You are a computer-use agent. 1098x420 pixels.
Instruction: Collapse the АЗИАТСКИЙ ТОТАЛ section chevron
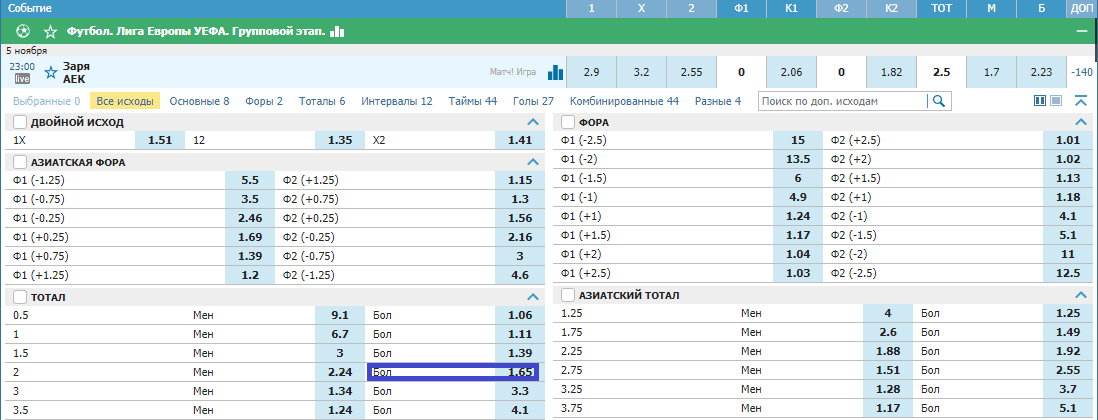point(1081,295)
